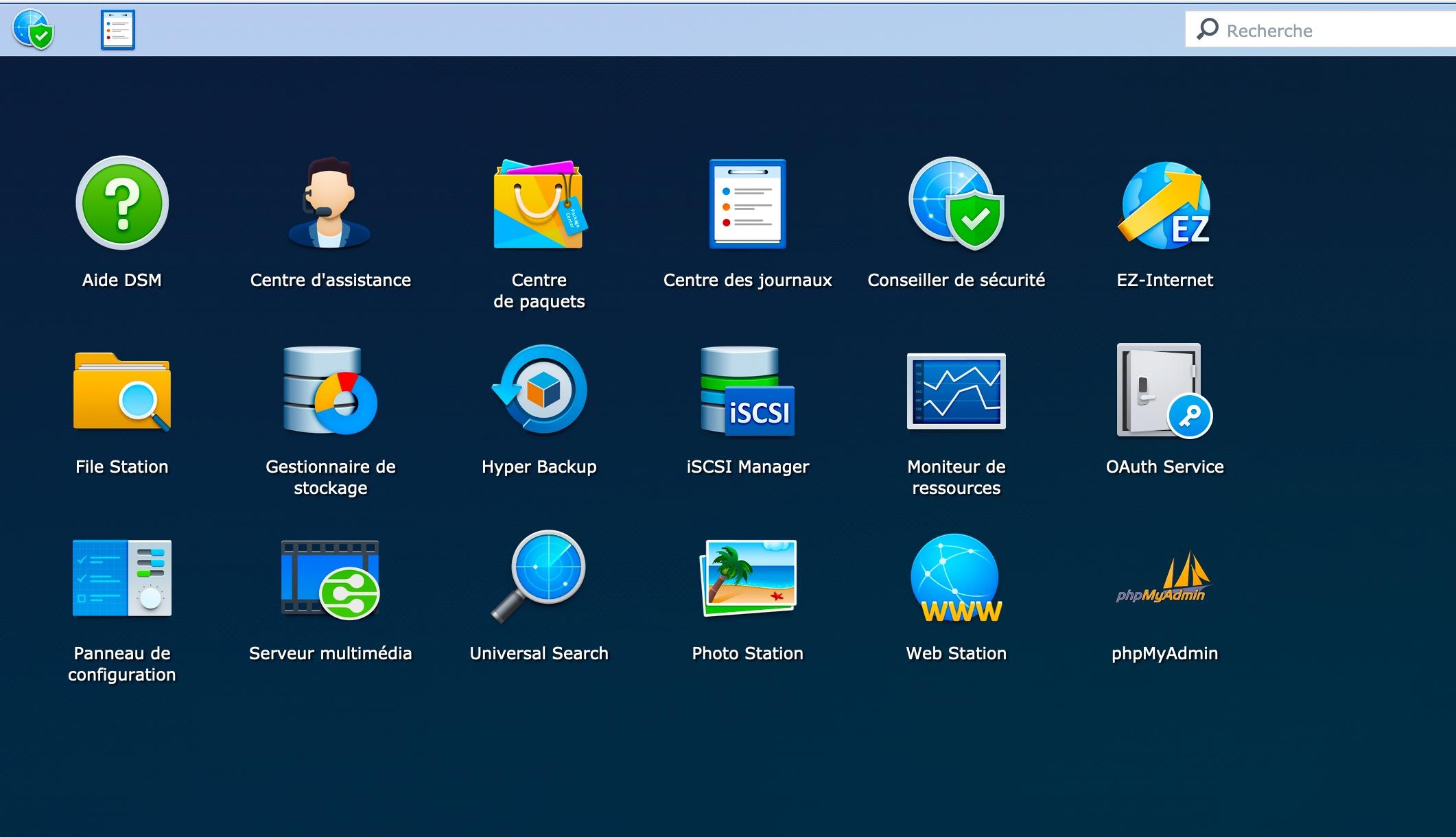
Task: Open Web Station icon
Action: [956, 577]
